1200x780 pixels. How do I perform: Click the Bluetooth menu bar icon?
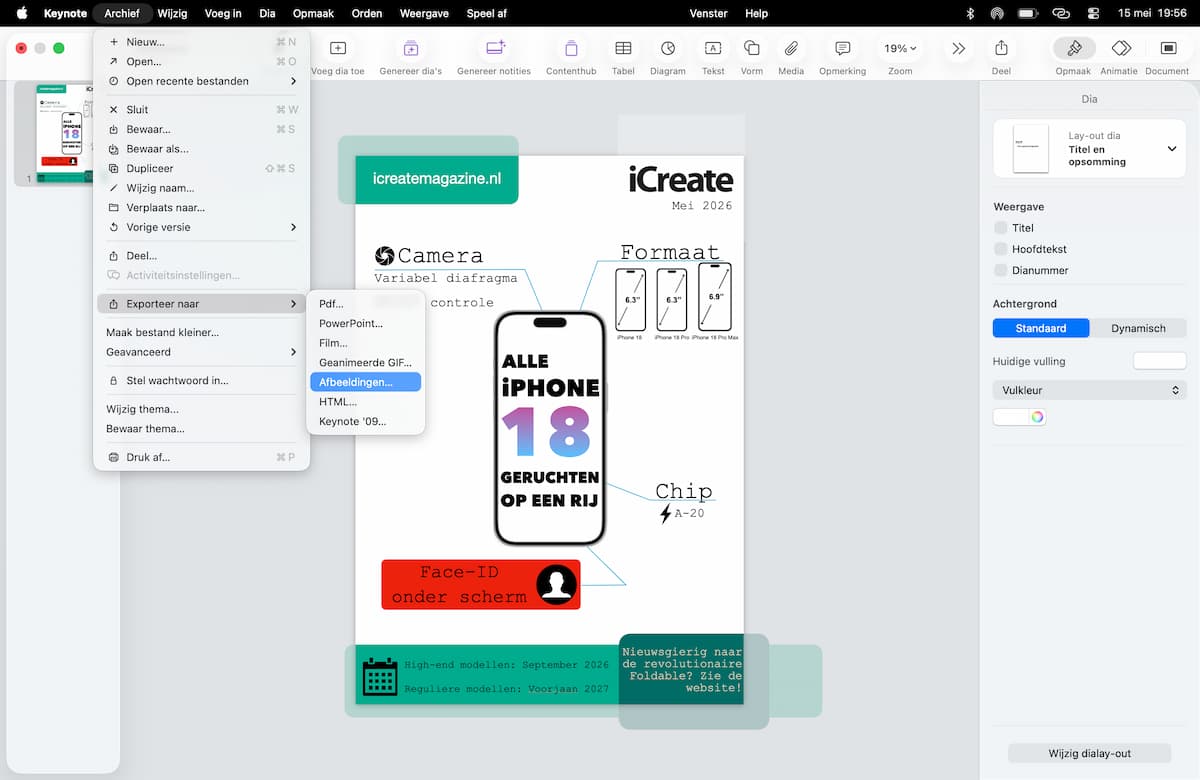969,13
